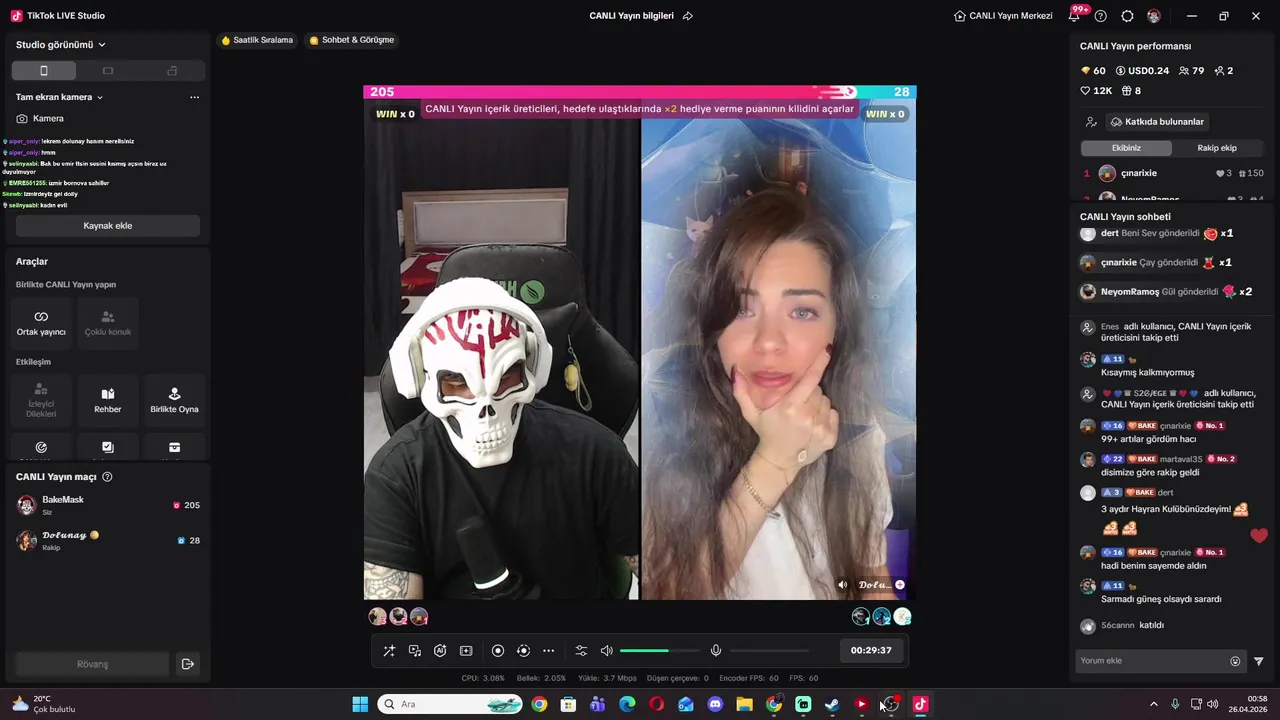The width and height of the screenshot is (1280, 720).
Task: Adjust the speaker volume slider
Action: [x=660, y=651]
